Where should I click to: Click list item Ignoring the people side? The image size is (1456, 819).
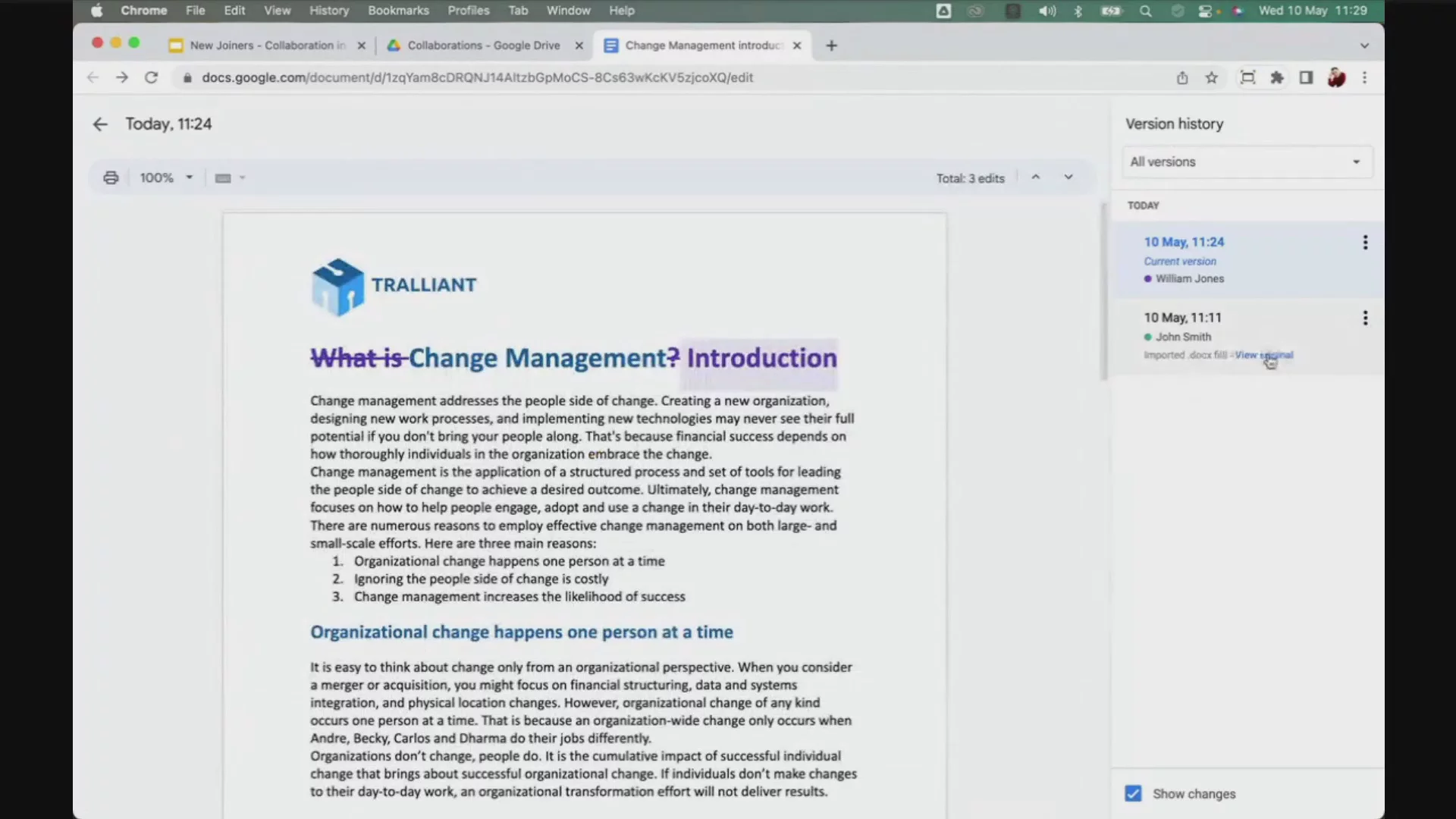tap(481, 579)
